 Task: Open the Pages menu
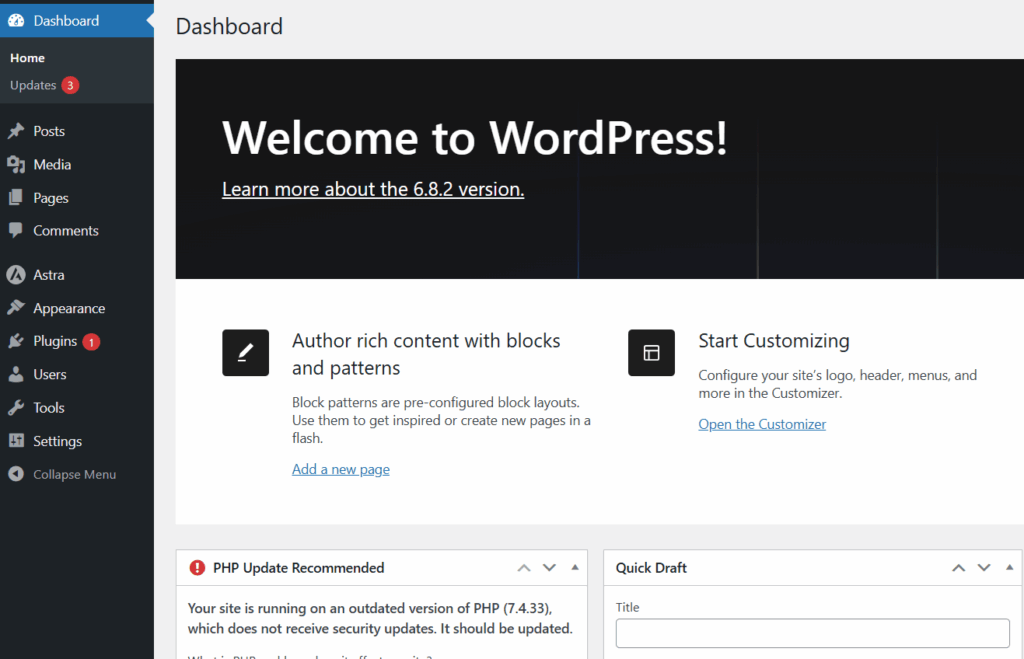tap(77, 197)
